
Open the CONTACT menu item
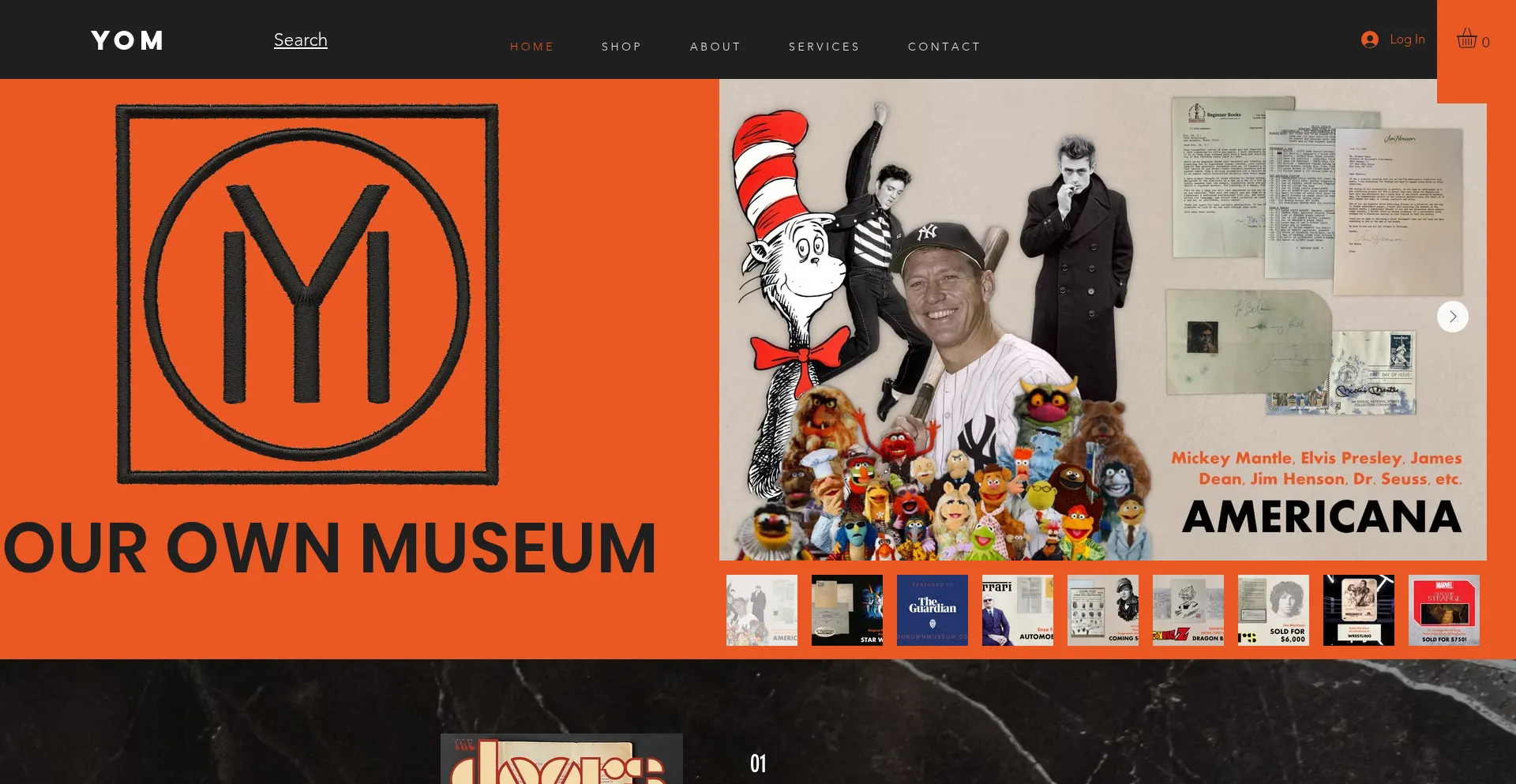click(944, 47)
